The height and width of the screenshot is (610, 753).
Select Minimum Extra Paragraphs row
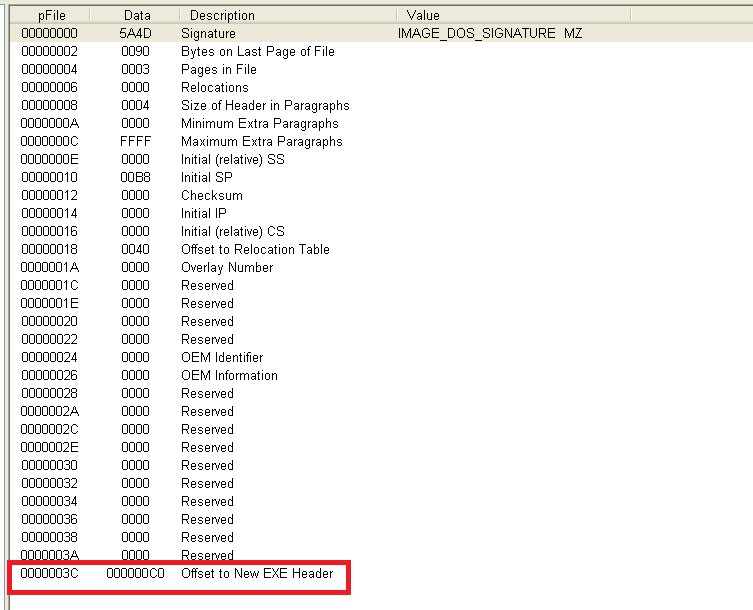coord(259,123)
